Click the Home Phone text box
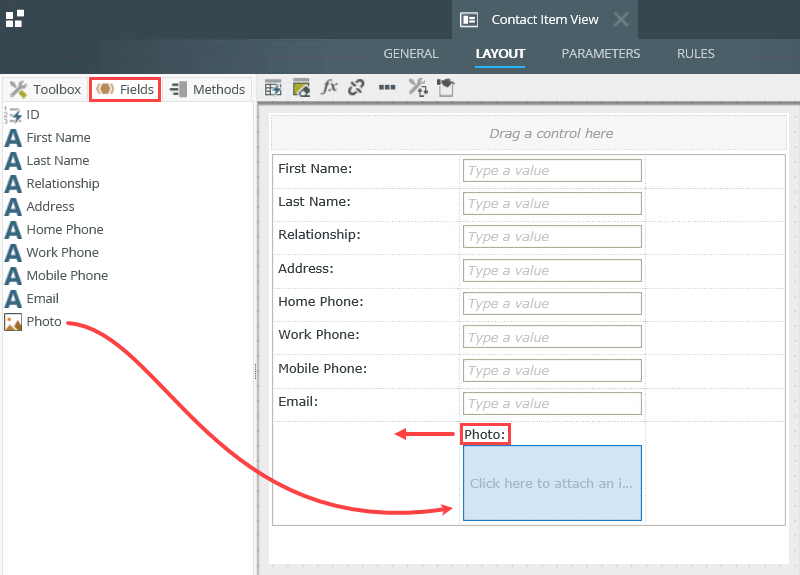This screenshot has height=575, width=800. 552,304
